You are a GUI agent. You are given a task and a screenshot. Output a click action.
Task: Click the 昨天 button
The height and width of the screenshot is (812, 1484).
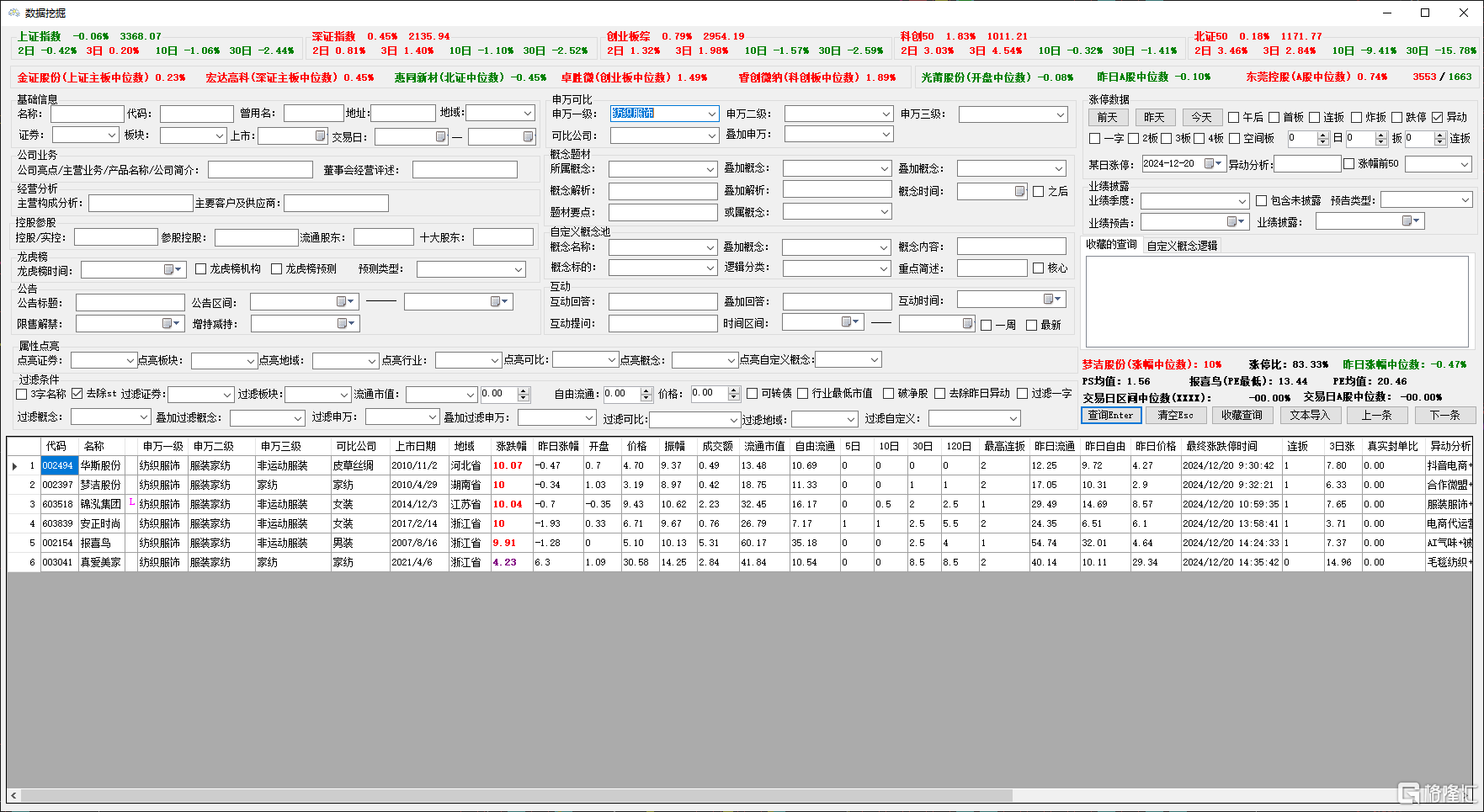[x=1155, y=118]
